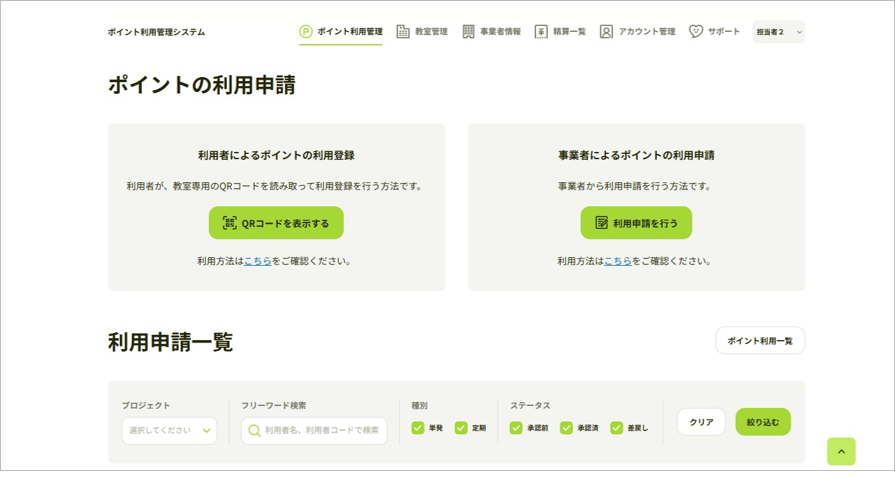Click the edit form icon in 利用申請を行う button
This screenshot has height=477, width=895.
coord(602,223)
